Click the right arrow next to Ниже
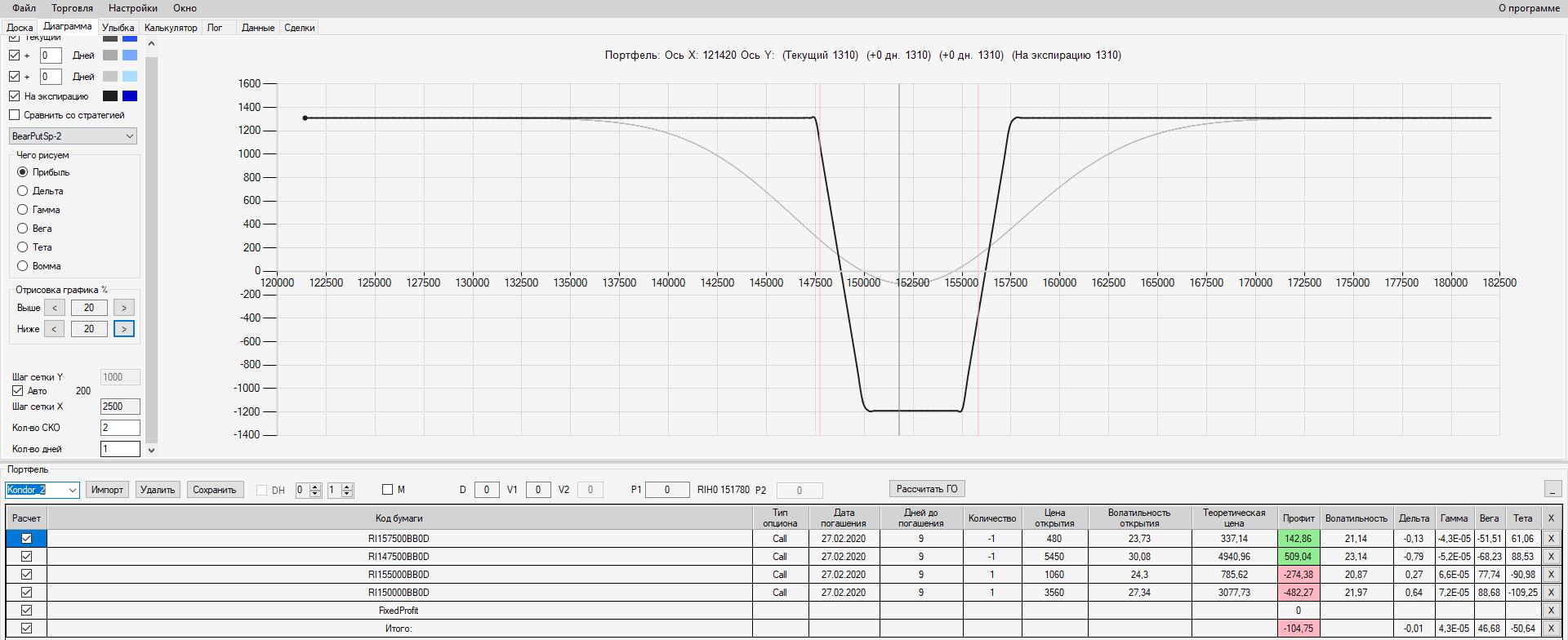 (123, 329)
